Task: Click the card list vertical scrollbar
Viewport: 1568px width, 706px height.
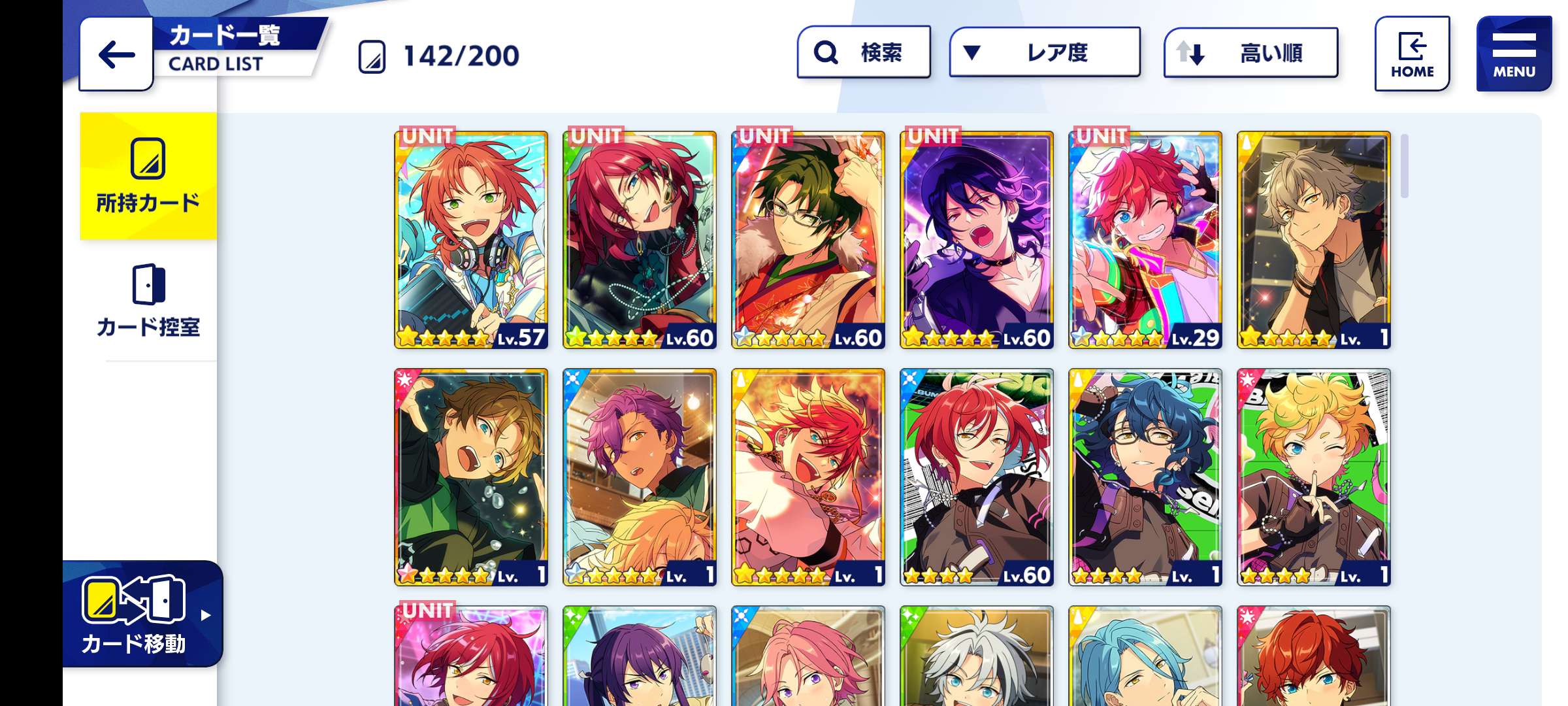Action: tap(1404, 166)
